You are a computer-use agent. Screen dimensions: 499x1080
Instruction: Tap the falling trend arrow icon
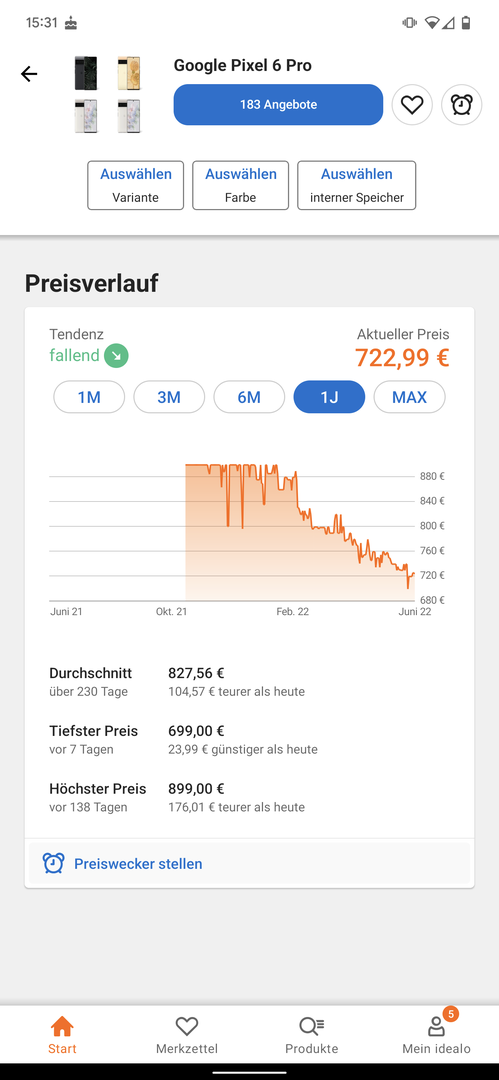pyautogui.click(x=116, y=356)
